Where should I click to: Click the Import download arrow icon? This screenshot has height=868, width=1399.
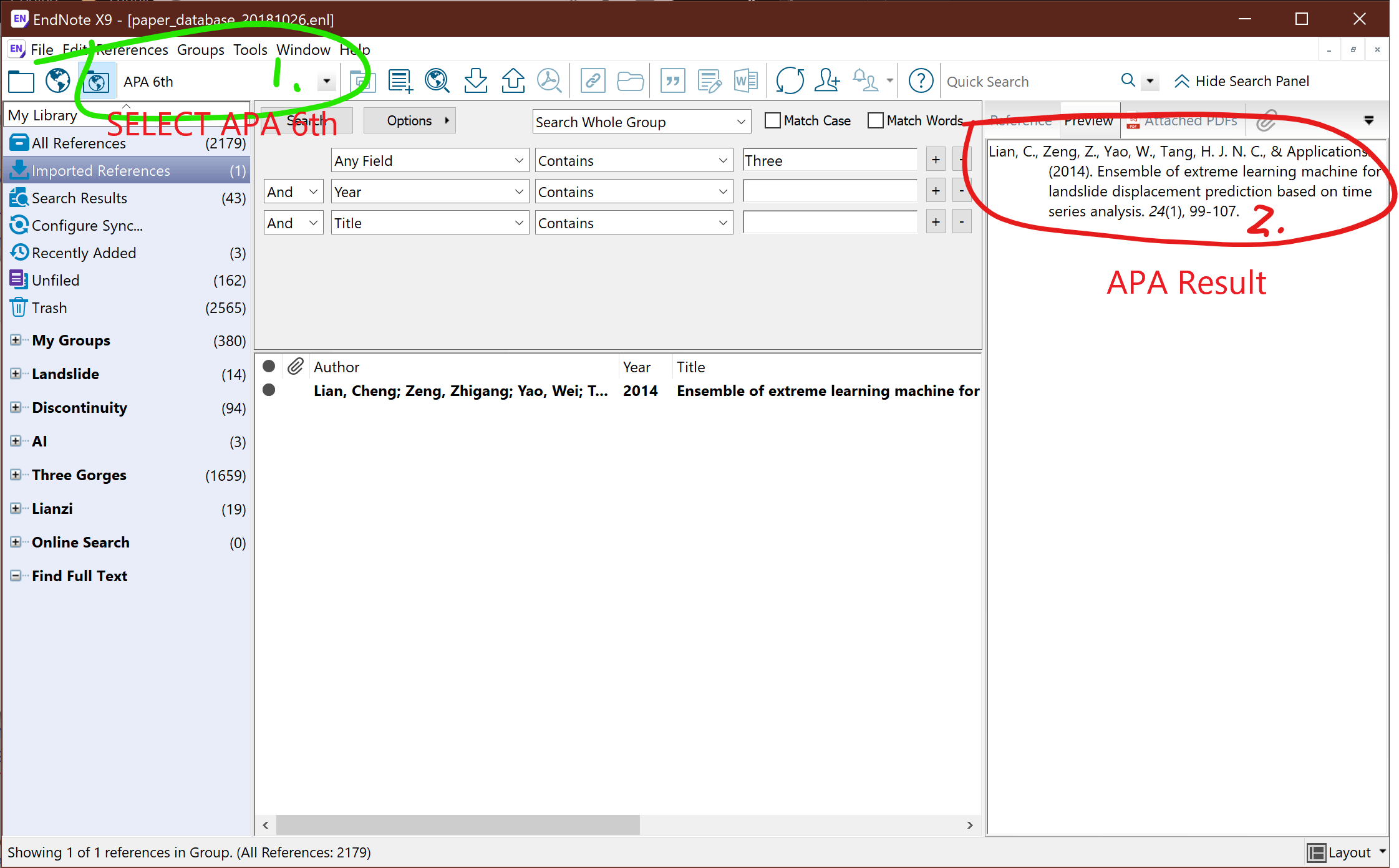coord(475,81)
